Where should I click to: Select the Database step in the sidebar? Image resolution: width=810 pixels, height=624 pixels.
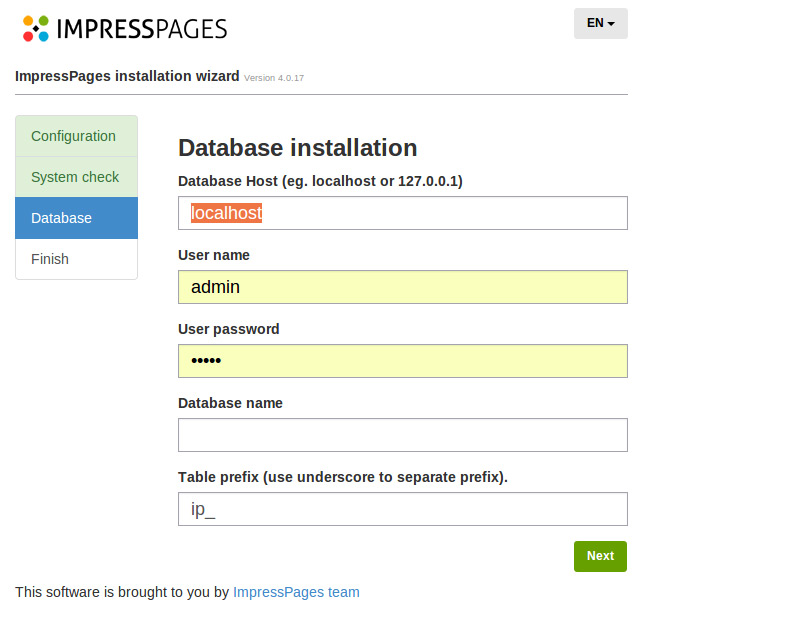[x=62, y=218]
